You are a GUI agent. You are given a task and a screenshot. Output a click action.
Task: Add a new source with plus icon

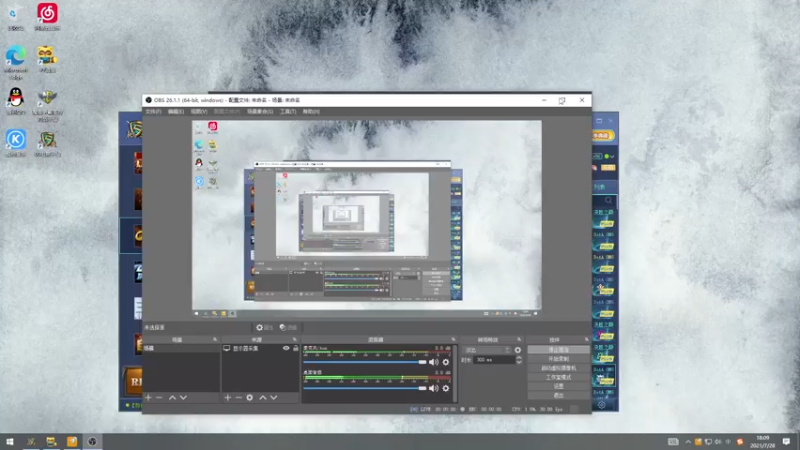pyautogui.click(x=228, y=397)
